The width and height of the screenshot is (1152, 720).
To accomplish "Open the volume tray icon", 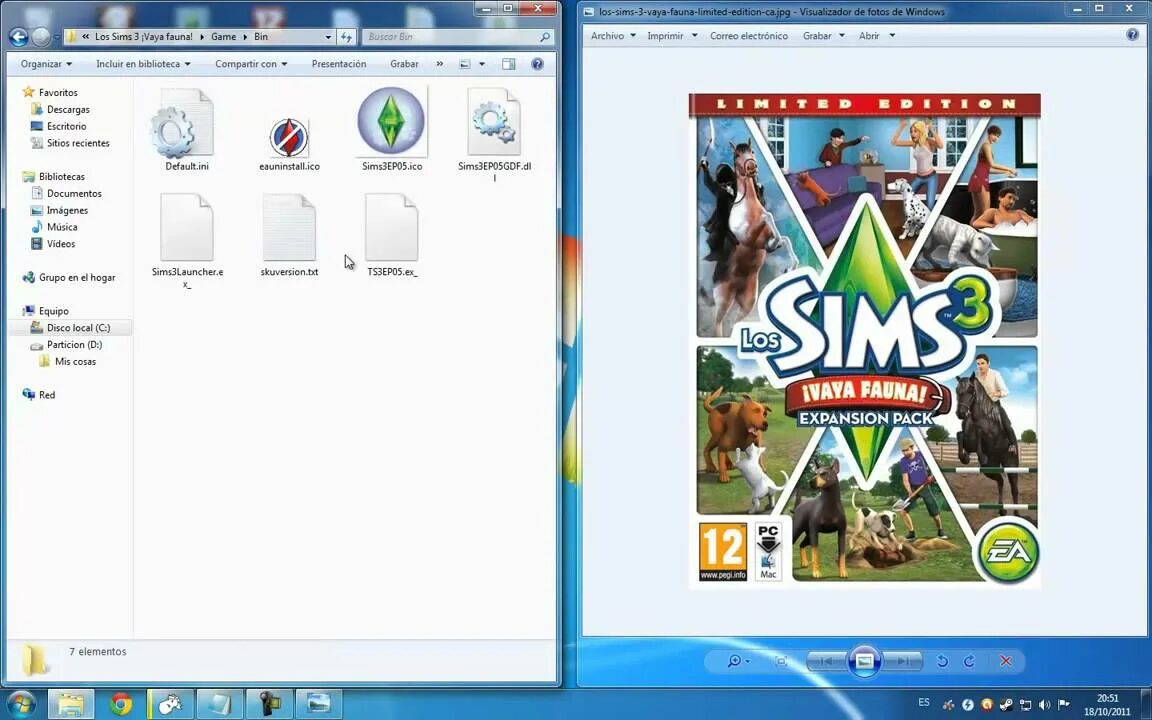I will tap(1044, 704).
